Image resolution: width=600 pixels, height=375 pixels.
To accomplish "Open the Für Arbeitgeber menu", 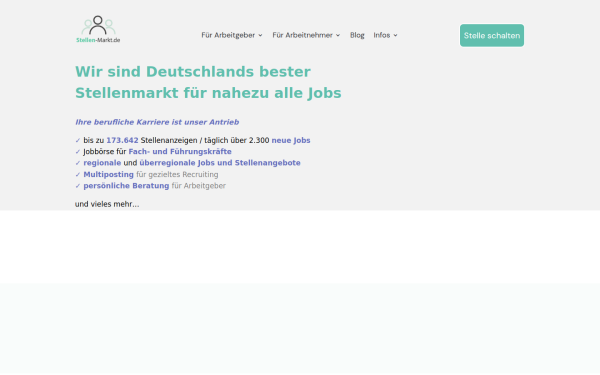I will (228, 35).
